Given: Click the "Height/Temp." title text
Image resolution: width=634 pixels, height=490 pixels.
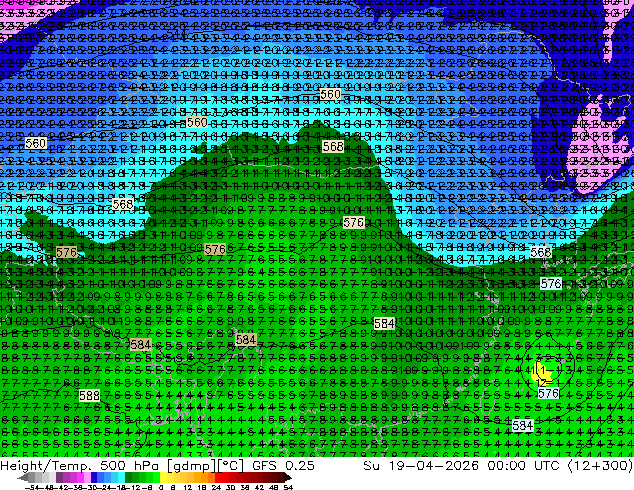Looking at the screenshot, I should click(x=47, y=466).
